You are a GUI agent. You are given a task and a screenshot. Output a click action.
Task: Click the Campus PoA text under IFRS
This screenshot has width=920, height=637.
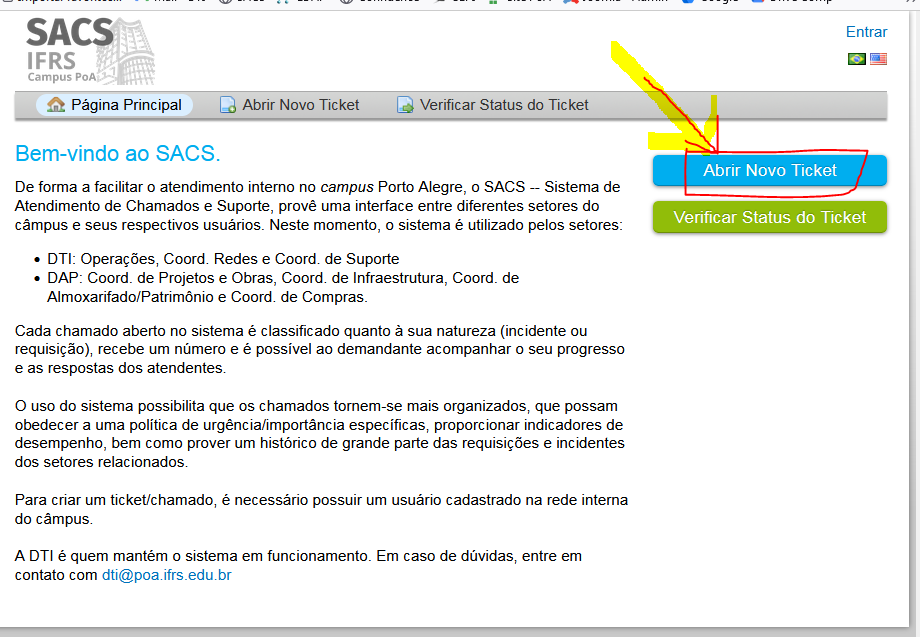[62, 77]
